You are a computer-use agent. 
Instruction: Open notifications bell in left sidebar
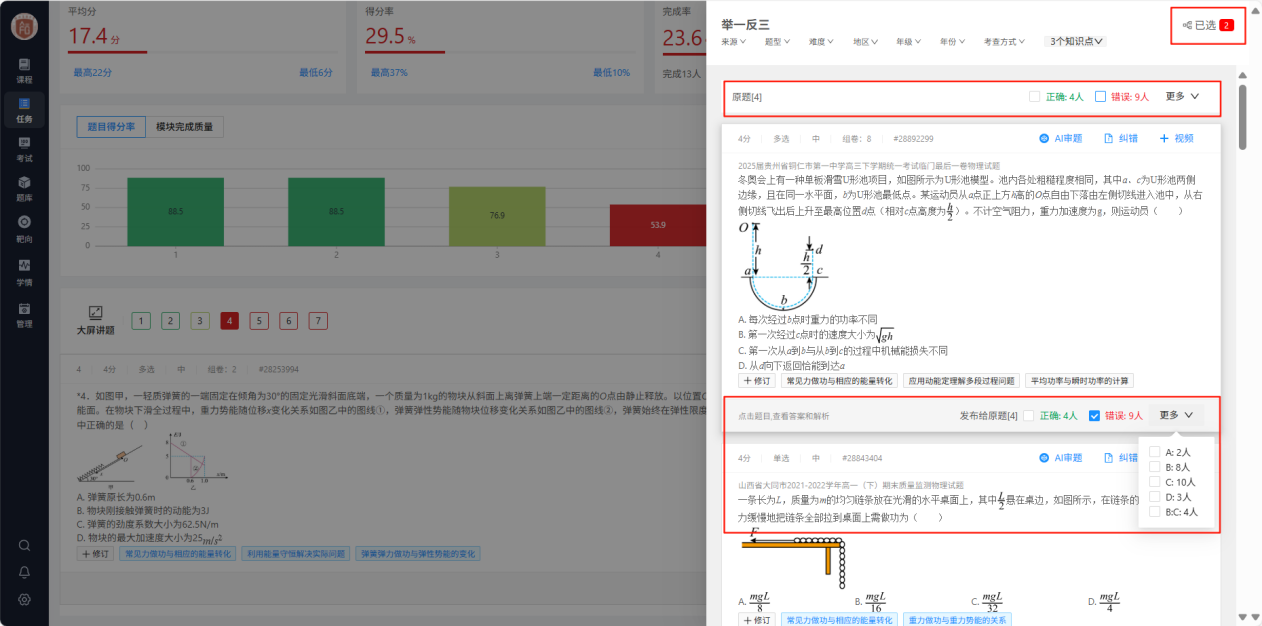click(x=24, y=572)
